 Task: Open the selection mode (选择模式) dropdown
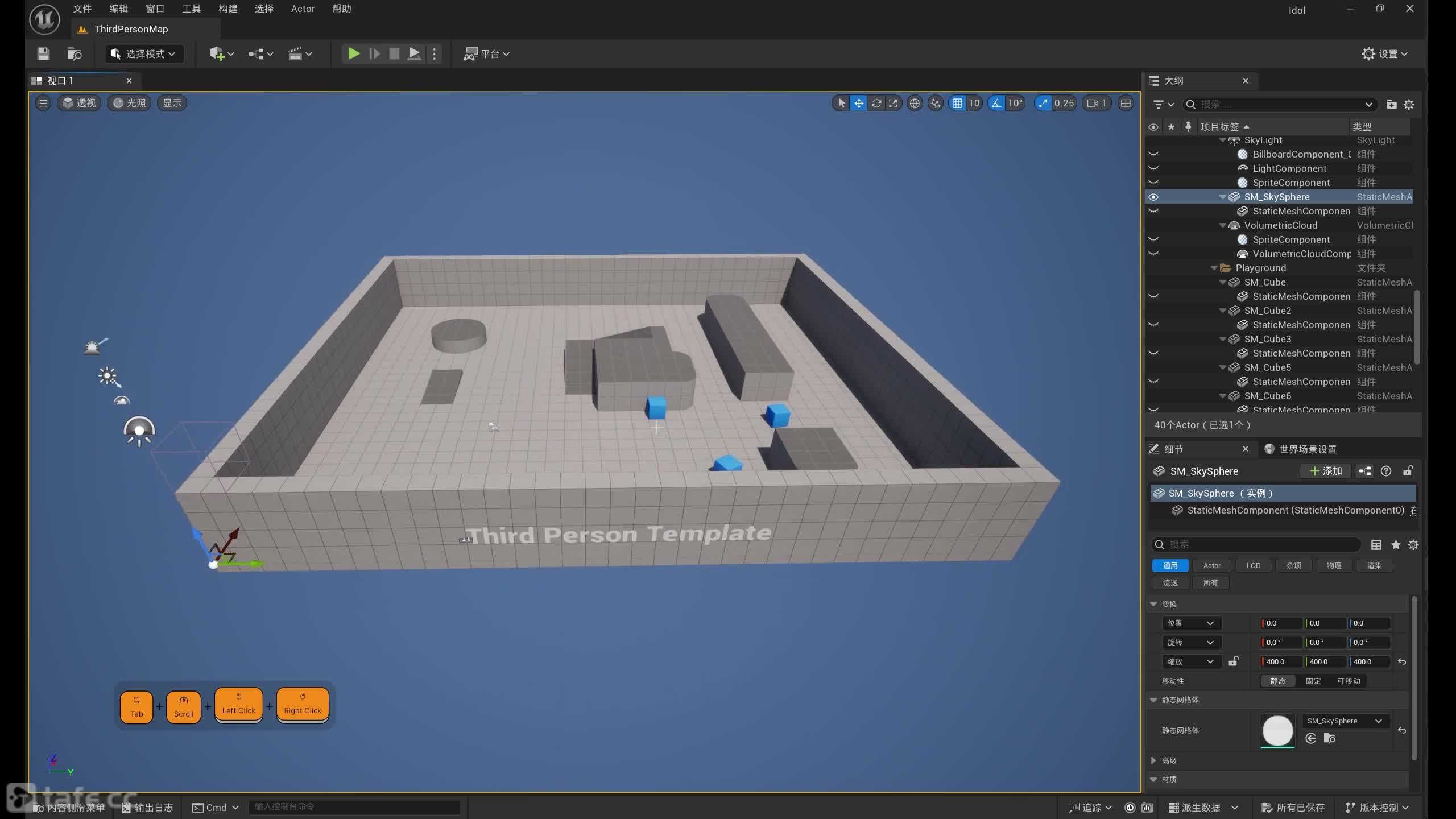[x=144, y=53]
